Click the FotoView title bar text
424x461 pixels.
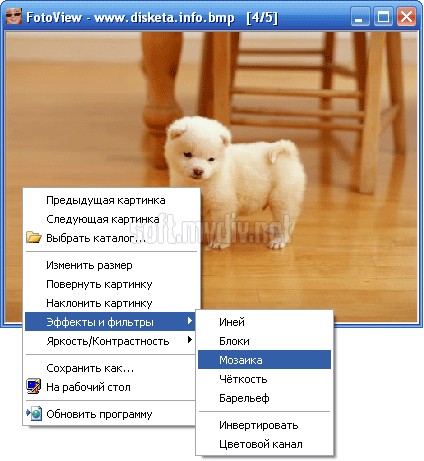coord(152,17)
